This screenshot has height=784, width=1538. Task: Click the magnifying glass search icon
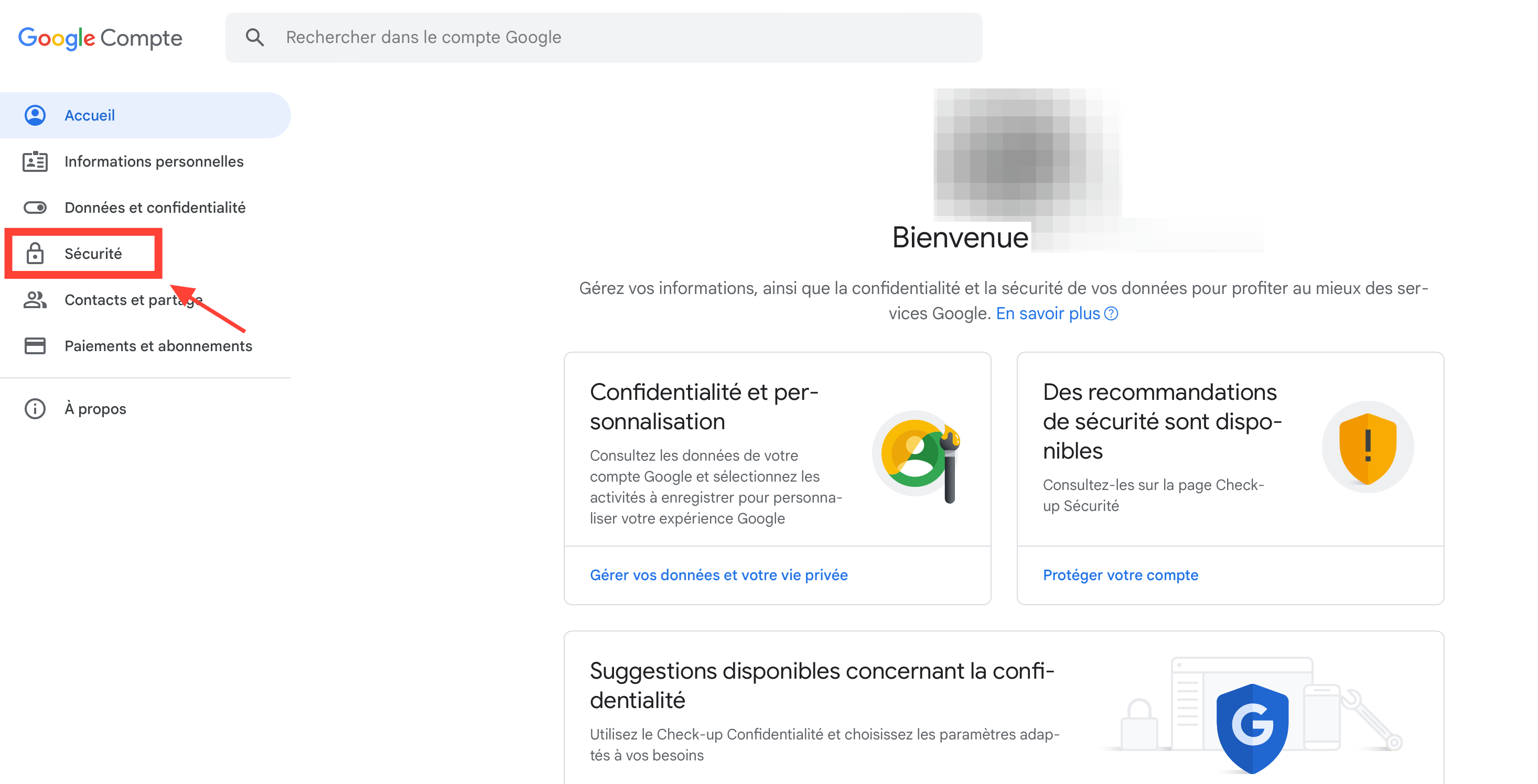(255, 38)
